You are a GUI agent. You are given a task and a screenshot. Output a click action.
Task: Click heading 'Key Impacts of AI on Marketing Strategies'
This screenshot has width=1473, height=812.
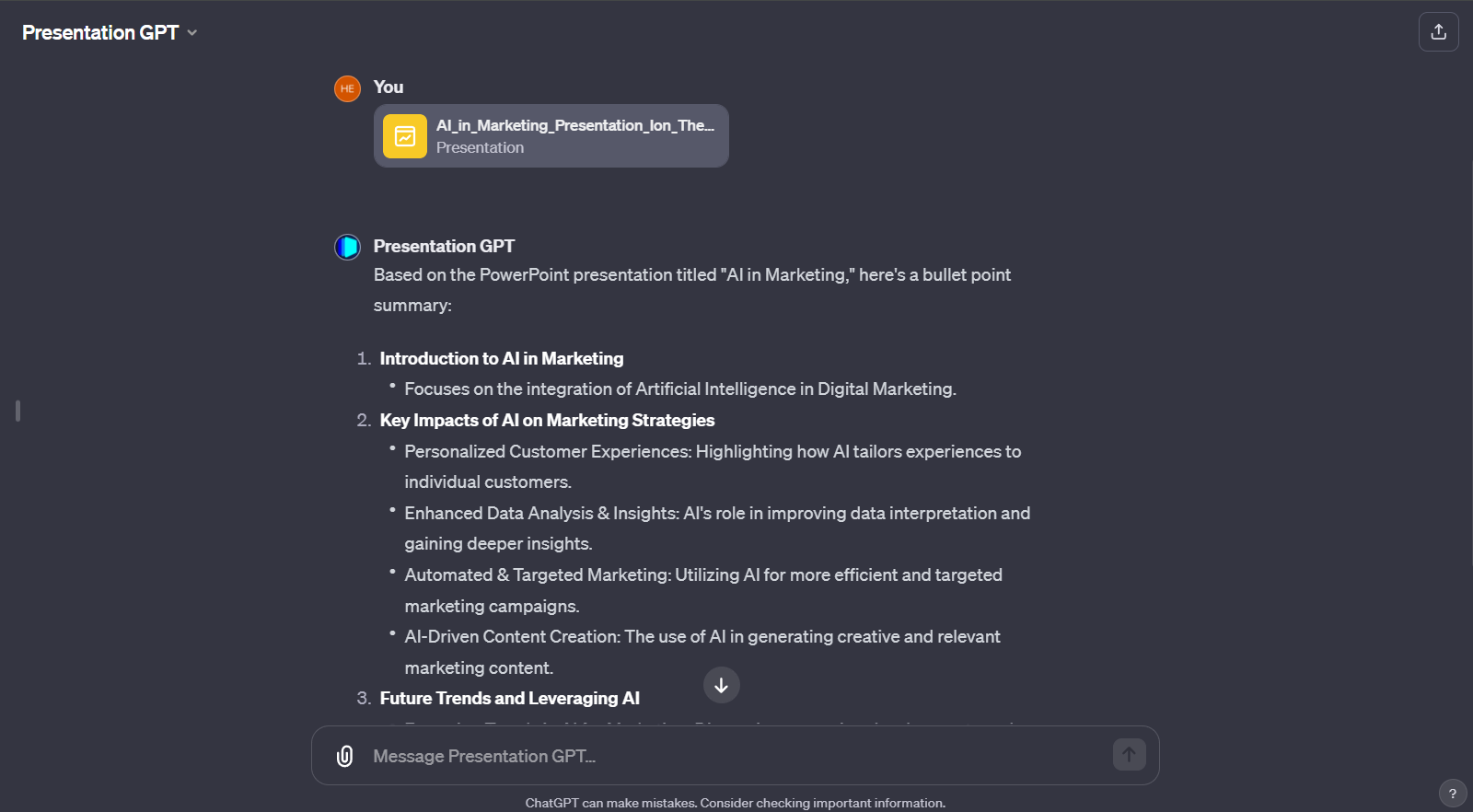pos(547,420)
